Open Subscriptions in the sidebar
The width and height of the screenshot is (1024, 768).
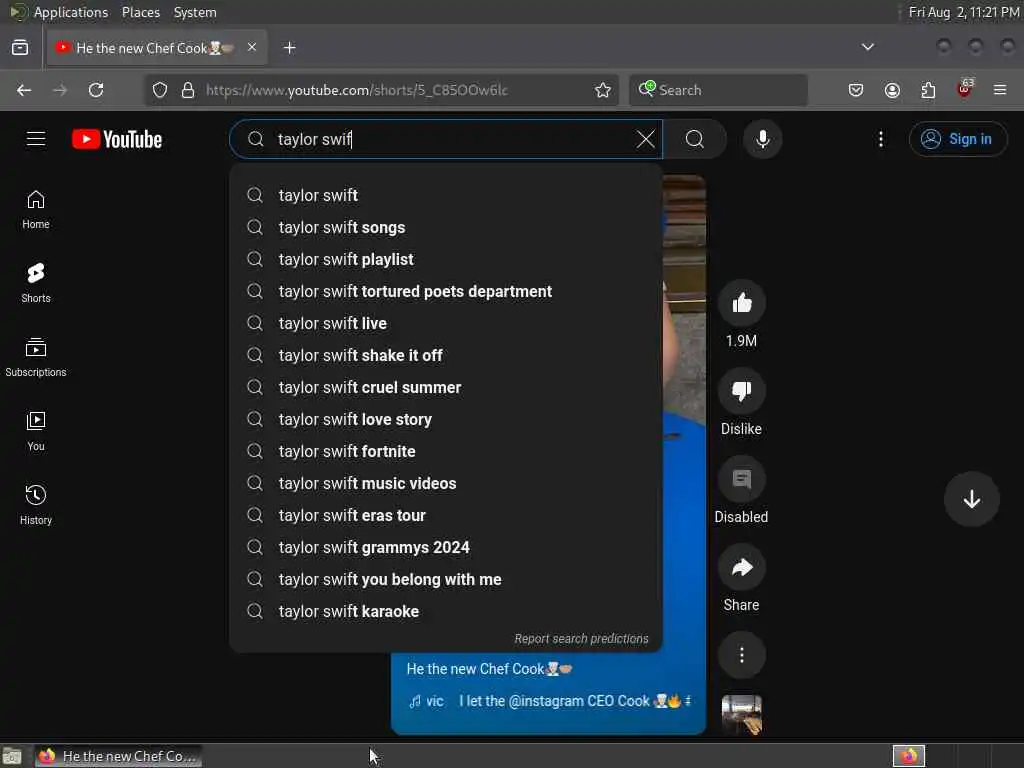tap(36, 357)
